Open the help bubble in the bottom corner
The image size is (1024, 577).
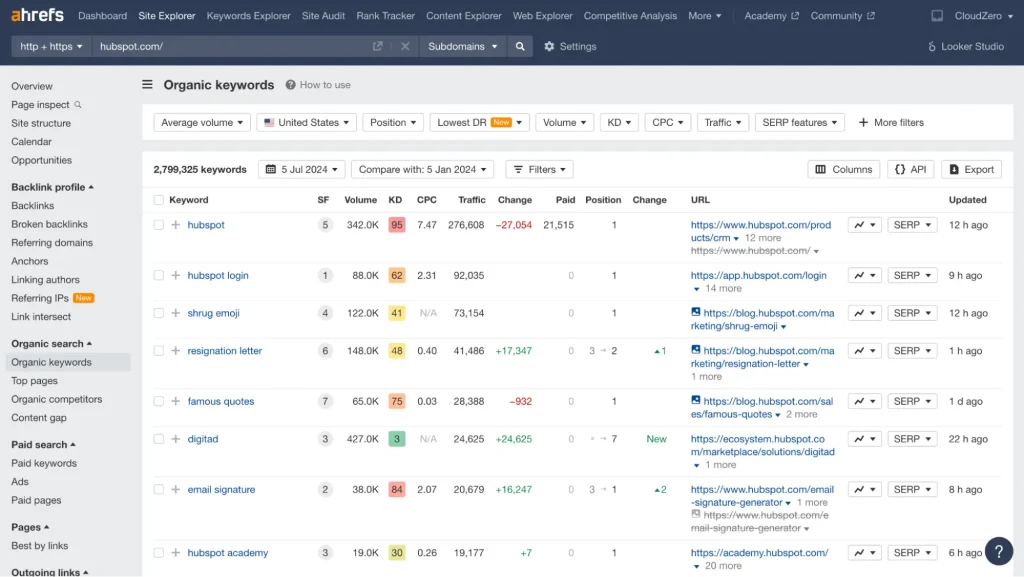[x=998, y=551]
